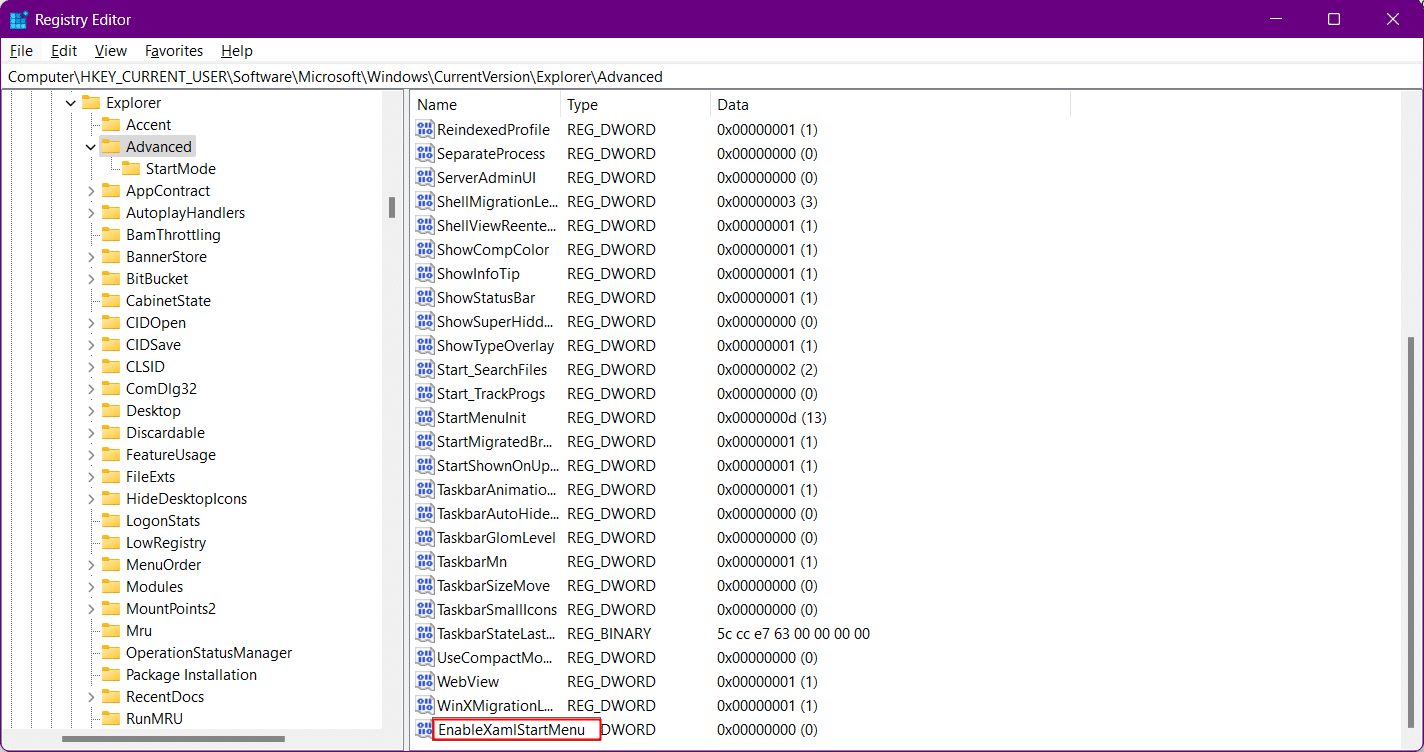This screenshot has width=1424, height=752.
Task: Click the RunMRU folder icon
Action: coord(110,719)
